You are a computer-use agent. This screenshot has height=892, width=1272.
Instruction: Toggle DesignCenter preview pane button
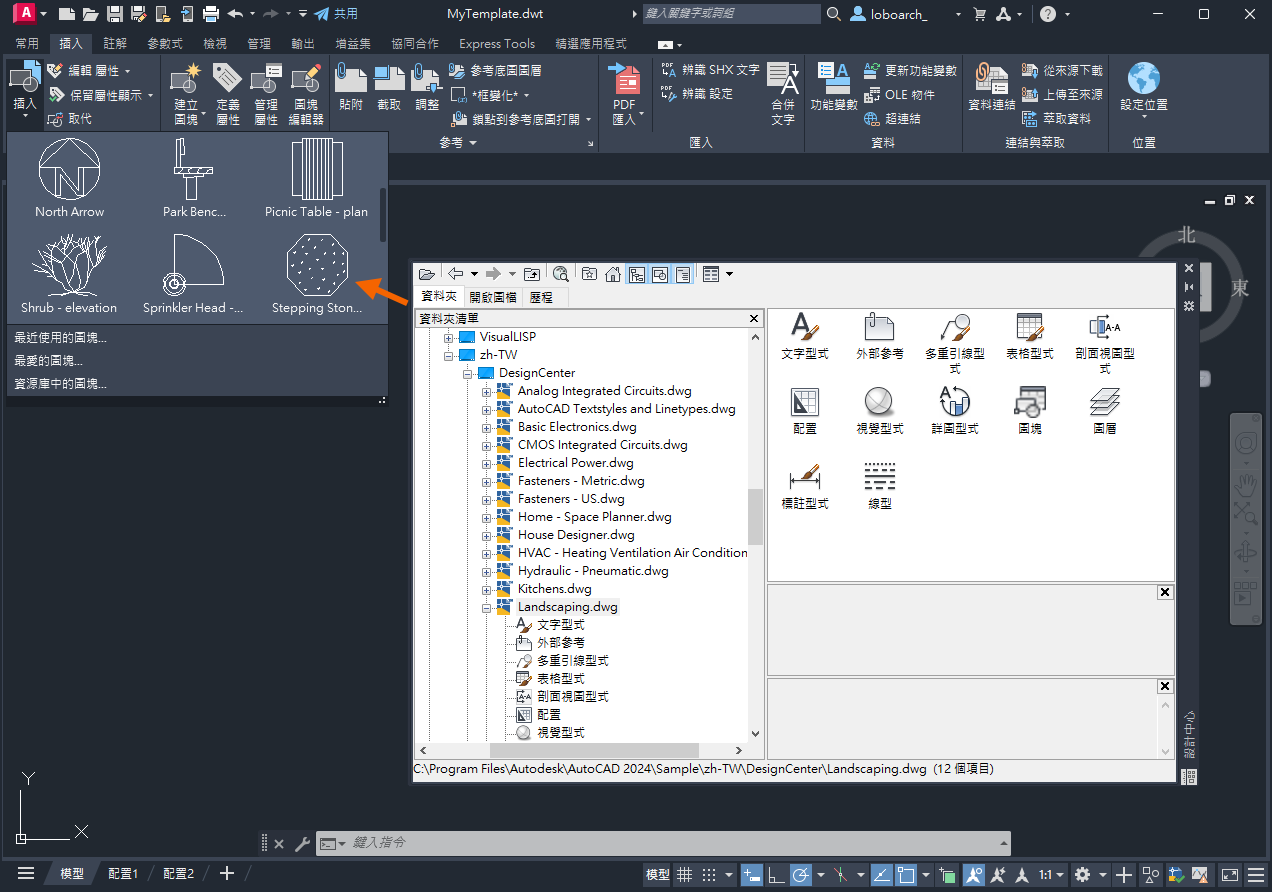coord(659,274)
